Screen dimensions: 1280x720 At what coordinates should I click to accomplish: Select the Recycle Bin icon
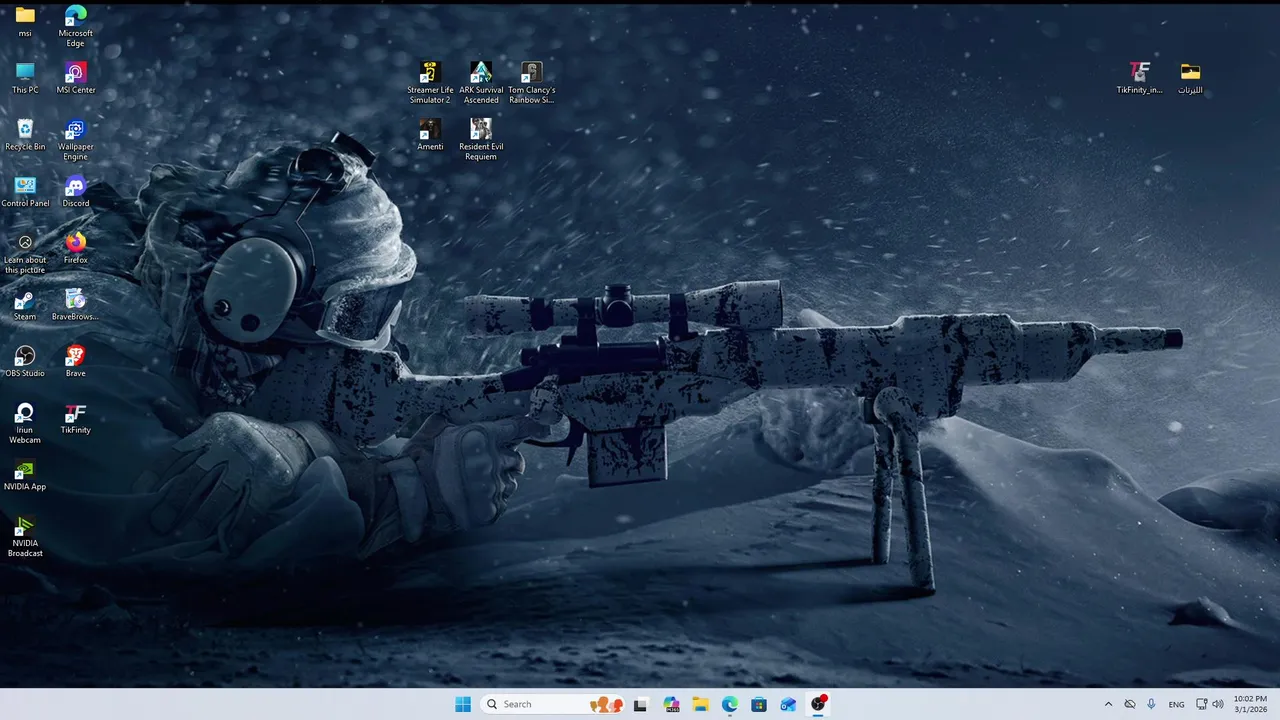(25, 135)
